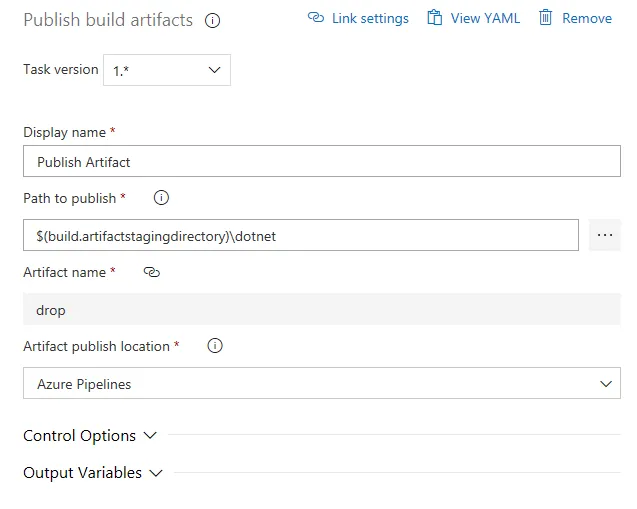
Task: Click the chevron arrow after Control Options
Action: (x=150, y=436)
